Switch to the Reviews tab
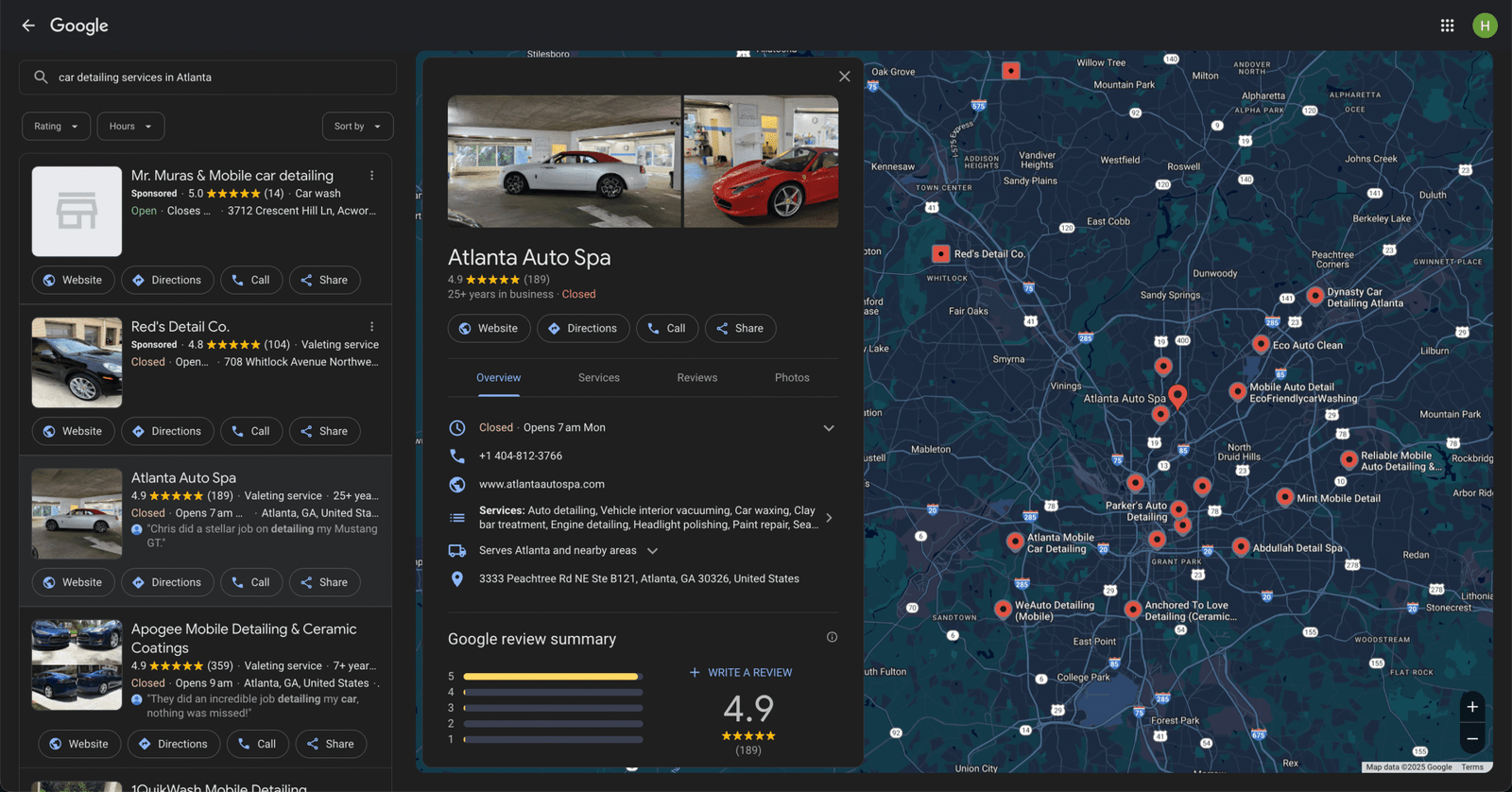The height and width of the screenshot is (792, 1512). click(697, 377)
